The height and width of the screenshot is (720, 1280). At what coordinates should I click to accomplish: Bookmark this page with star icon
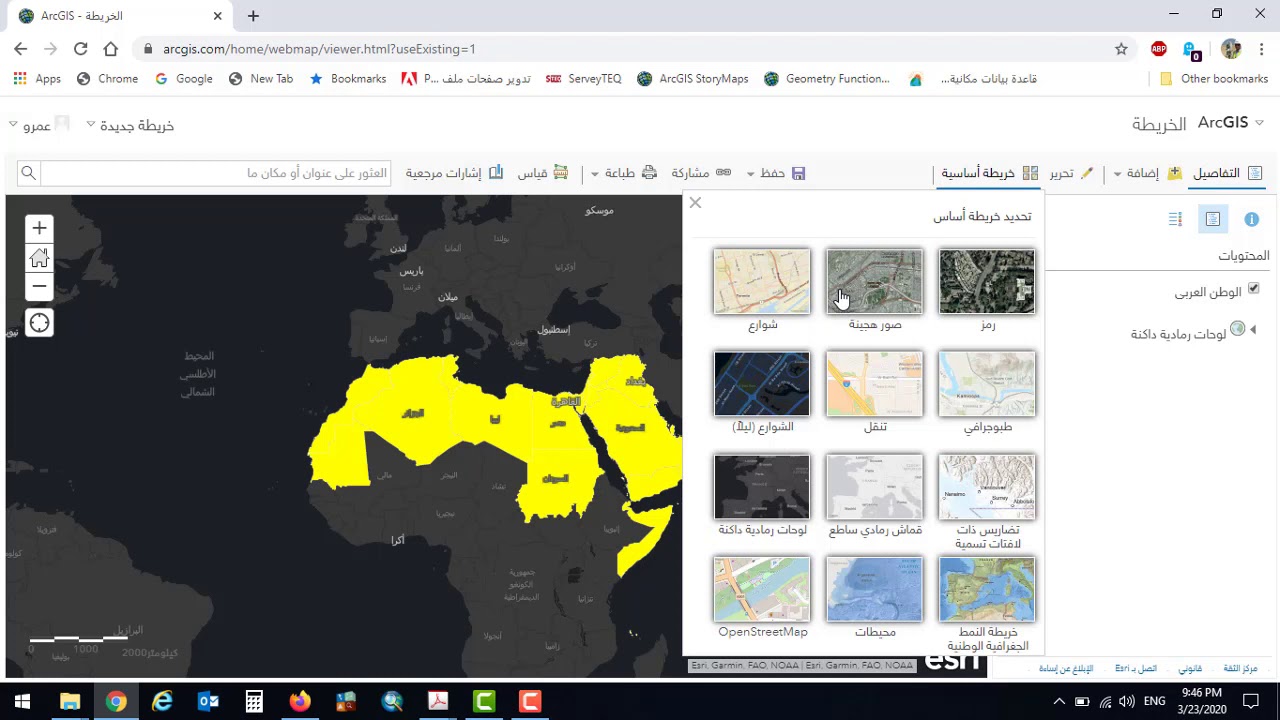[x=1121, y=49]
